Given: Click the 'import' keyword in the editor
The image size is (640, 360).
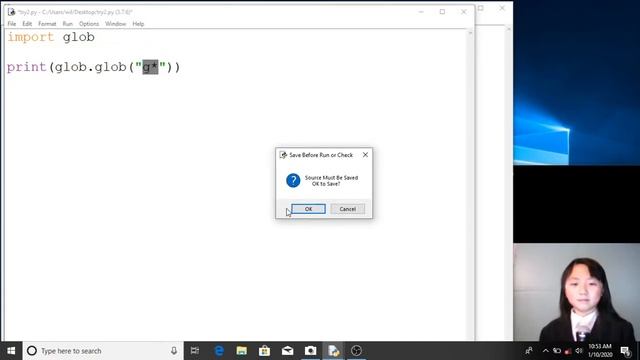Looking at the screenshot, I should [31, 37].
